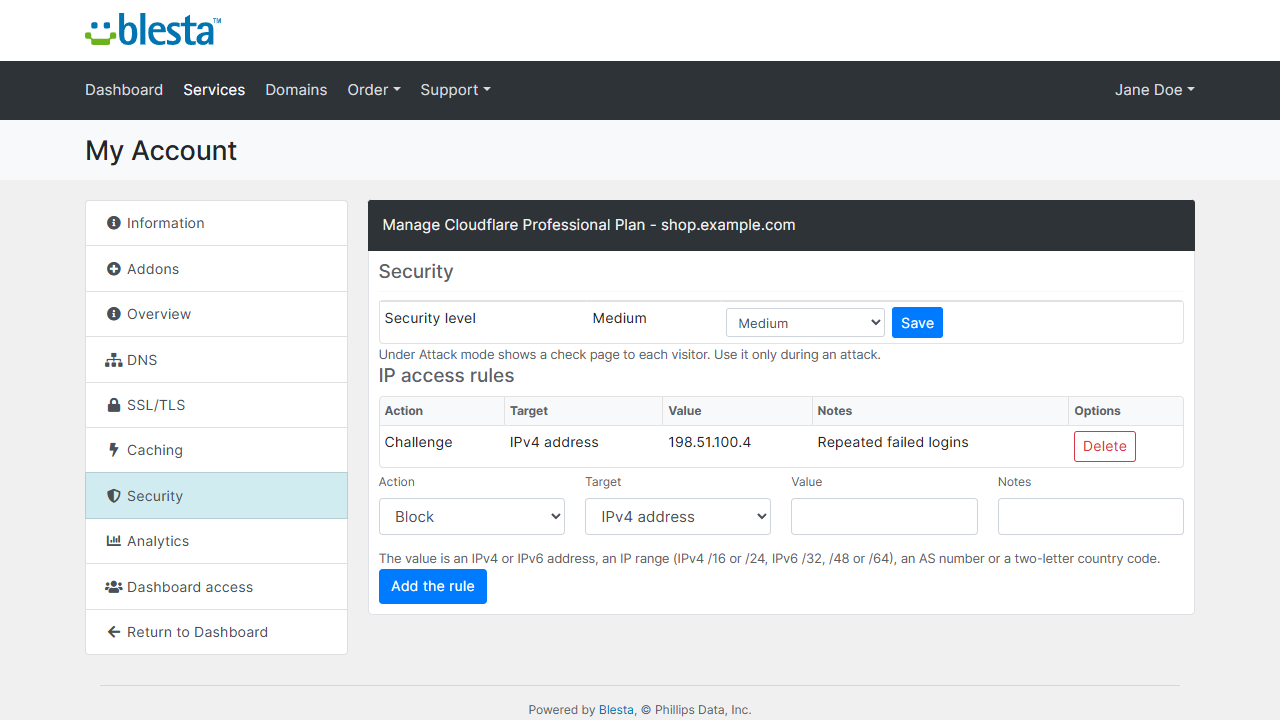Click the Return to Dashboard arrow icon
This screenshot has height=720, width=1280.
pyautogui.click(x=114, y=632)
